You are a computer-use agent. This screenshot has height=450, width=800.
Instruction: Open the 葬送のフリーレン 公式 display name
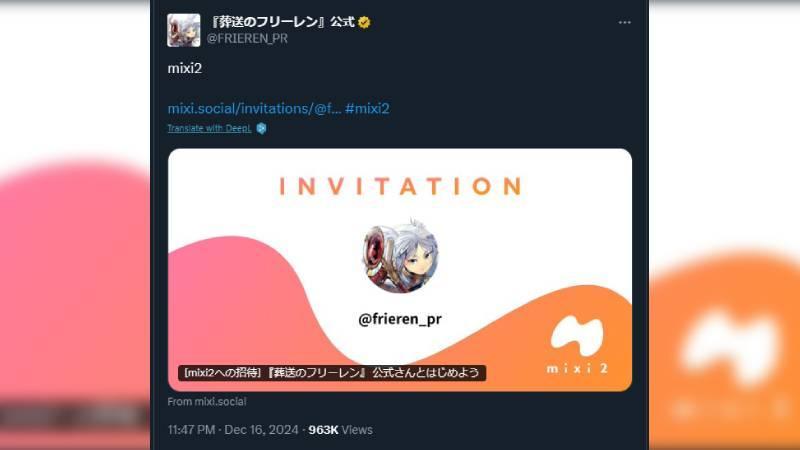[x=283, y=22]
